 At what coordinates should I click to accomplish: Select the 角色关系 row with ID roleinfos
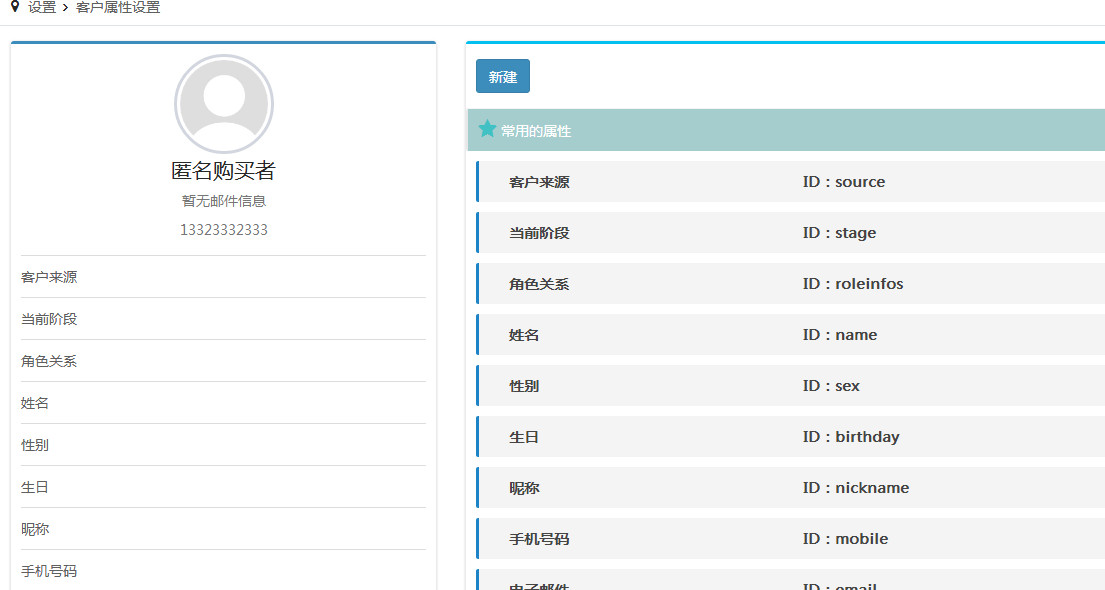790,284
